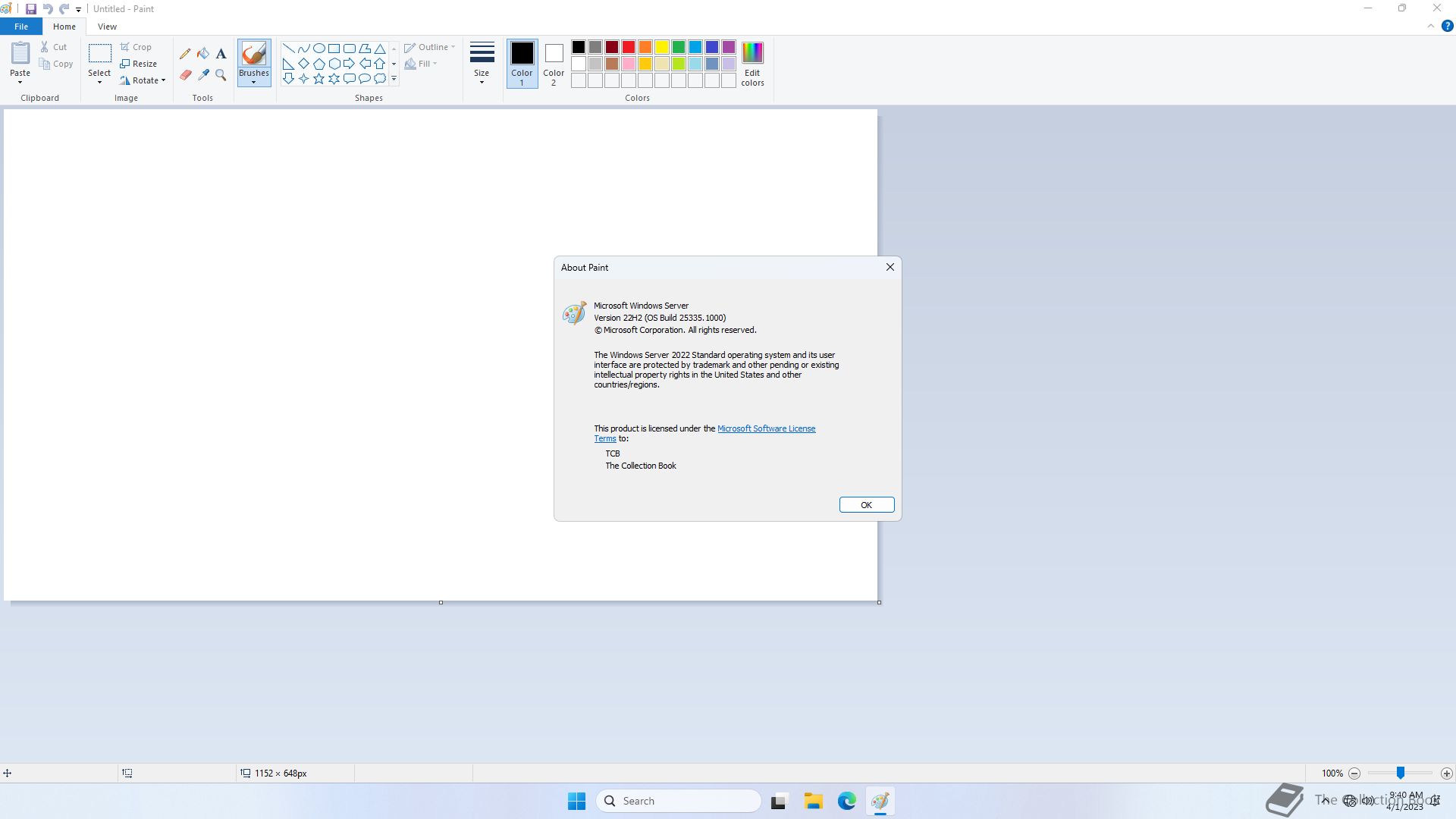The image size is (1456, 819).
Task: Open the Paint Help question mark
Action: pyautogui.click(x=1447, y=26)
